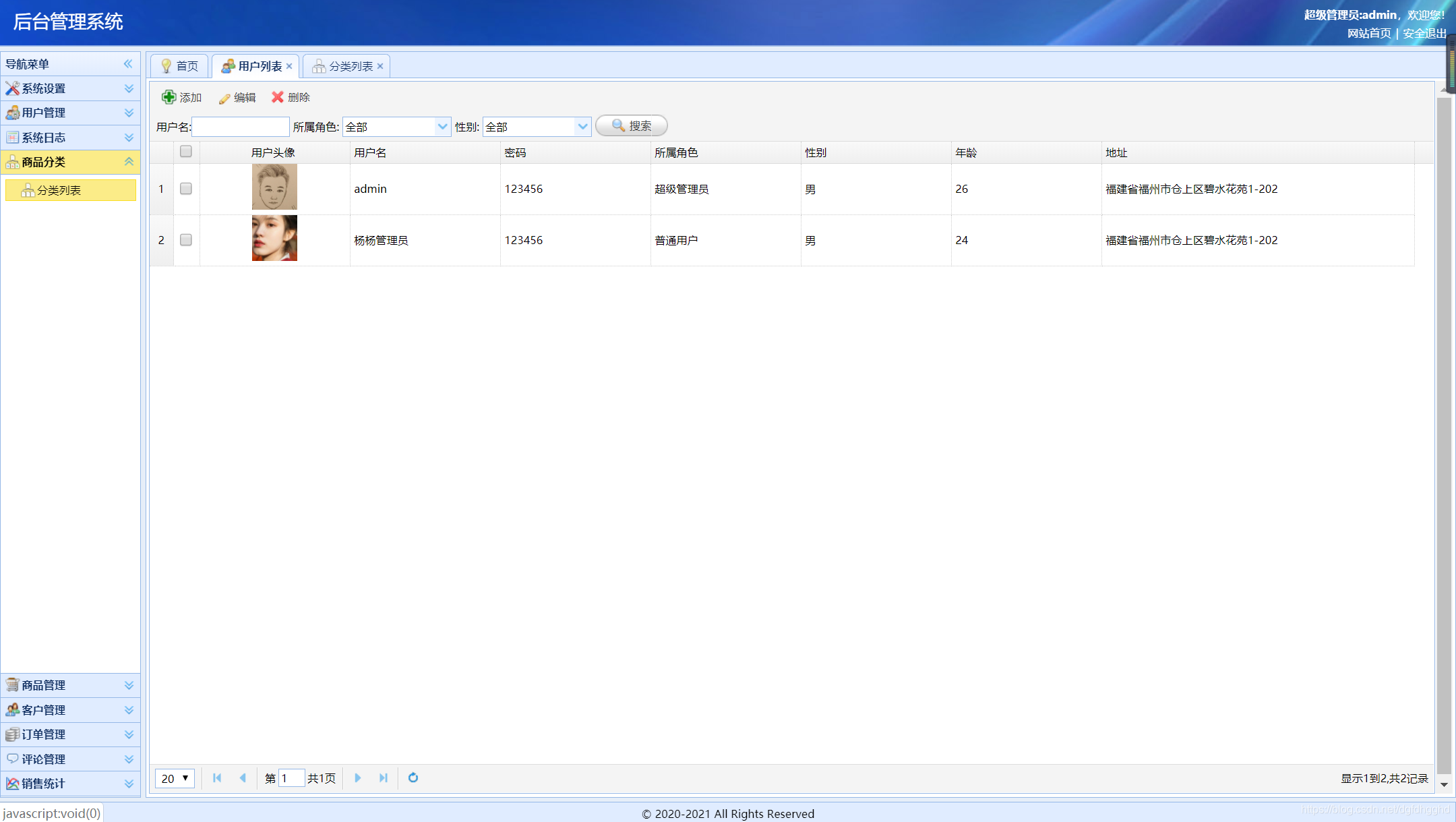
Task: Click the 用户名 column header
Action: point(425,152)
